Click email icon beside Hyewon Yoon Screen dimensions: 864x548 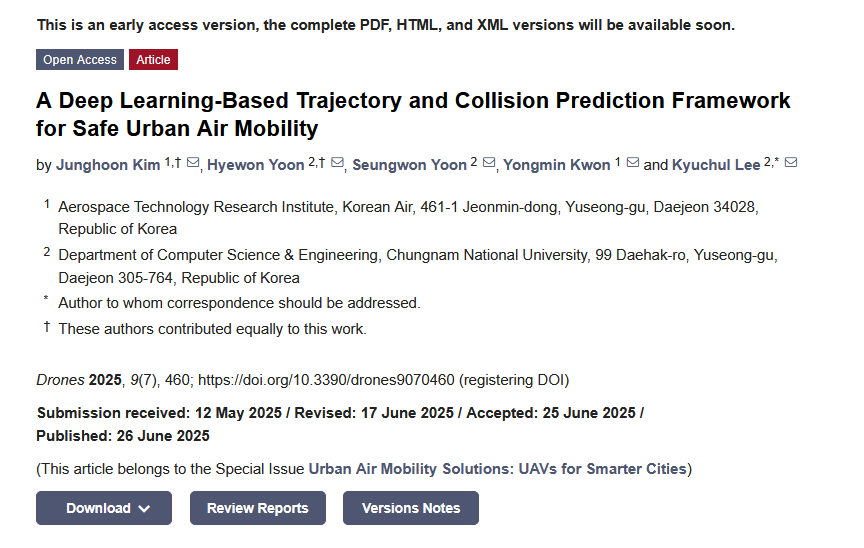tap(337, 163)
